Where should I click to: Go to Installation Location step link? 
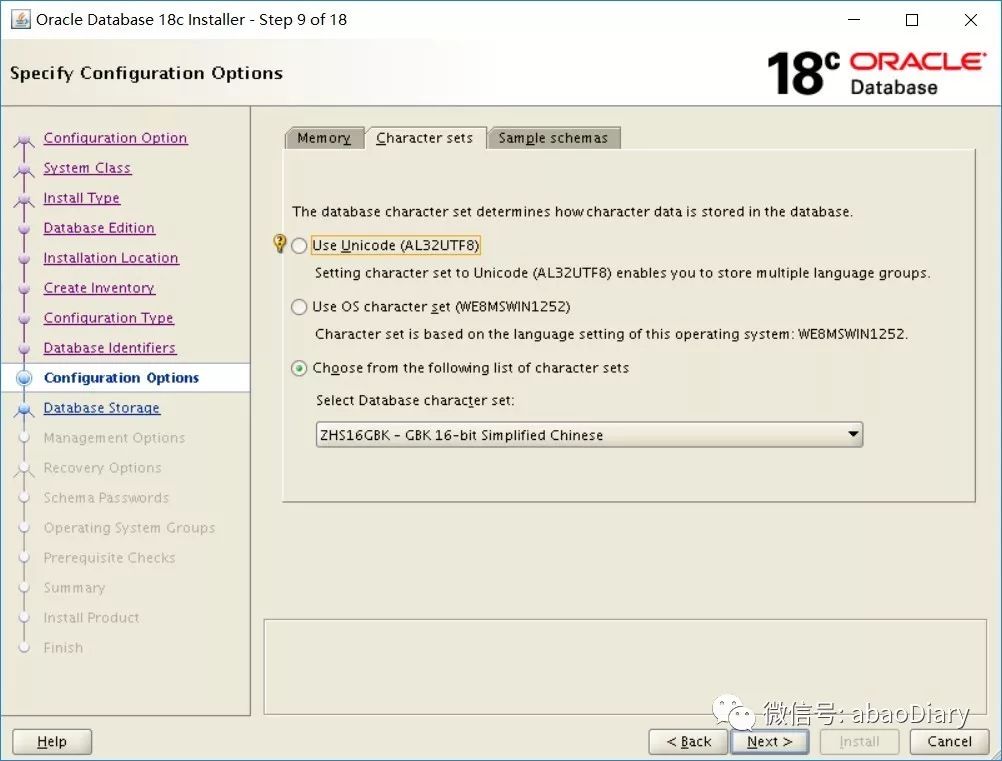pyautogui.click(x=111, y=258)
